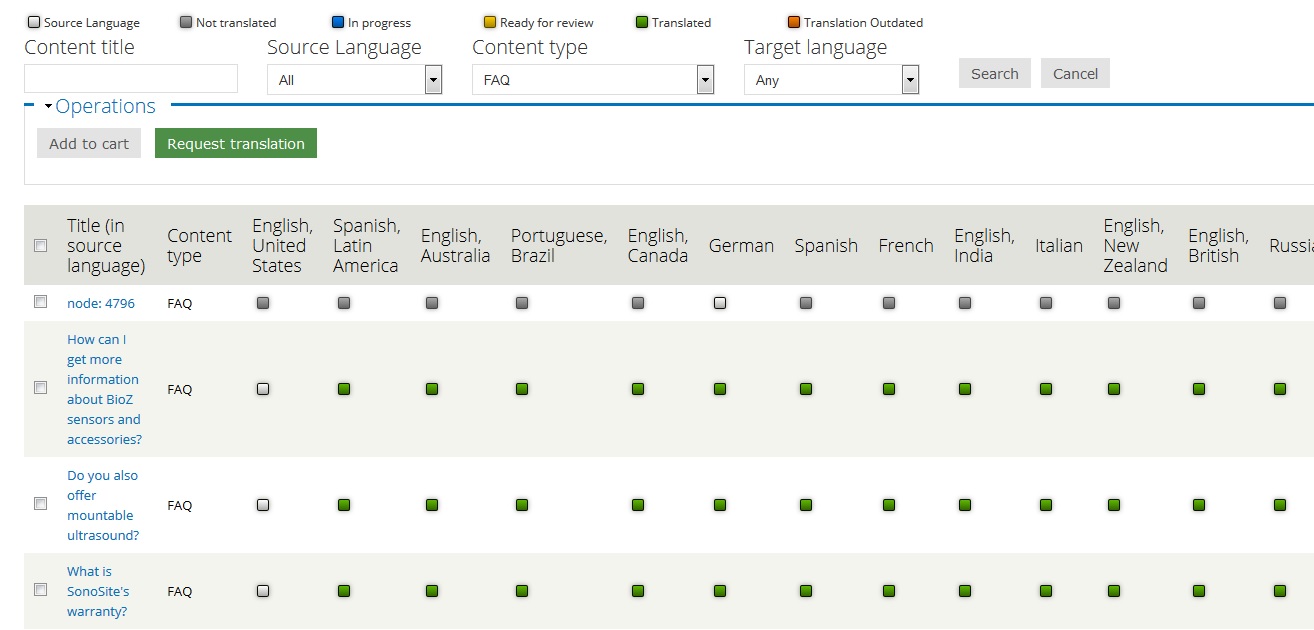
Task: Click the Request translation button
Action: click(235, 143)
